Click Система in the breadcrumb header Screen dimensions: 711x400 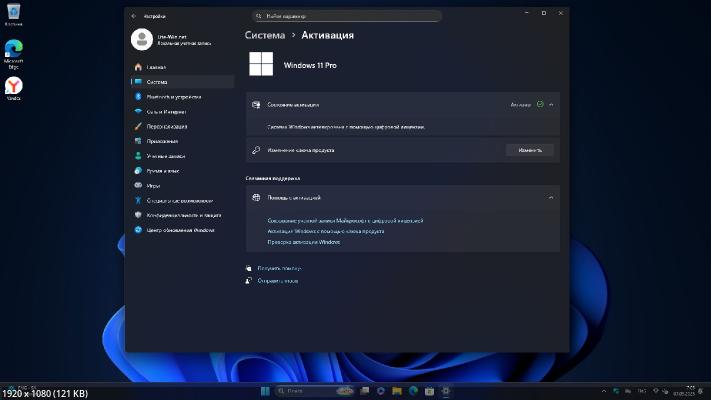tap(265, 35)
